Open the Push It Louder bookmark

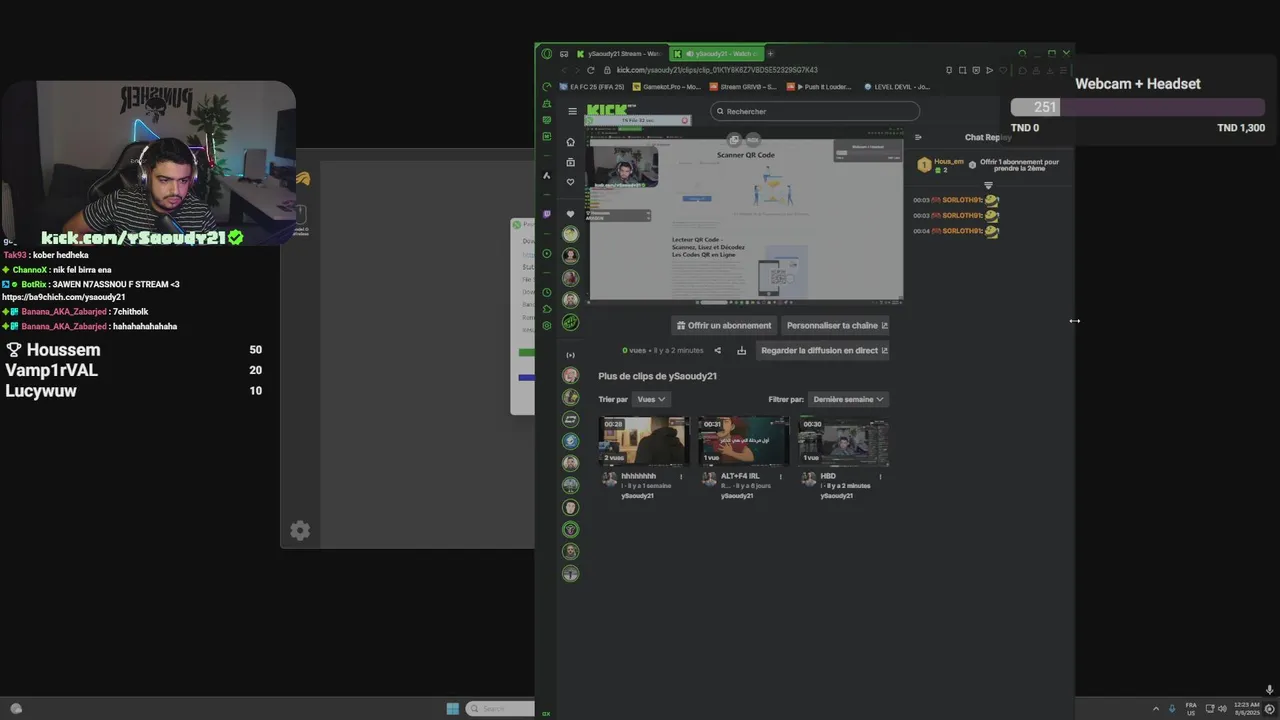(819, 87)
